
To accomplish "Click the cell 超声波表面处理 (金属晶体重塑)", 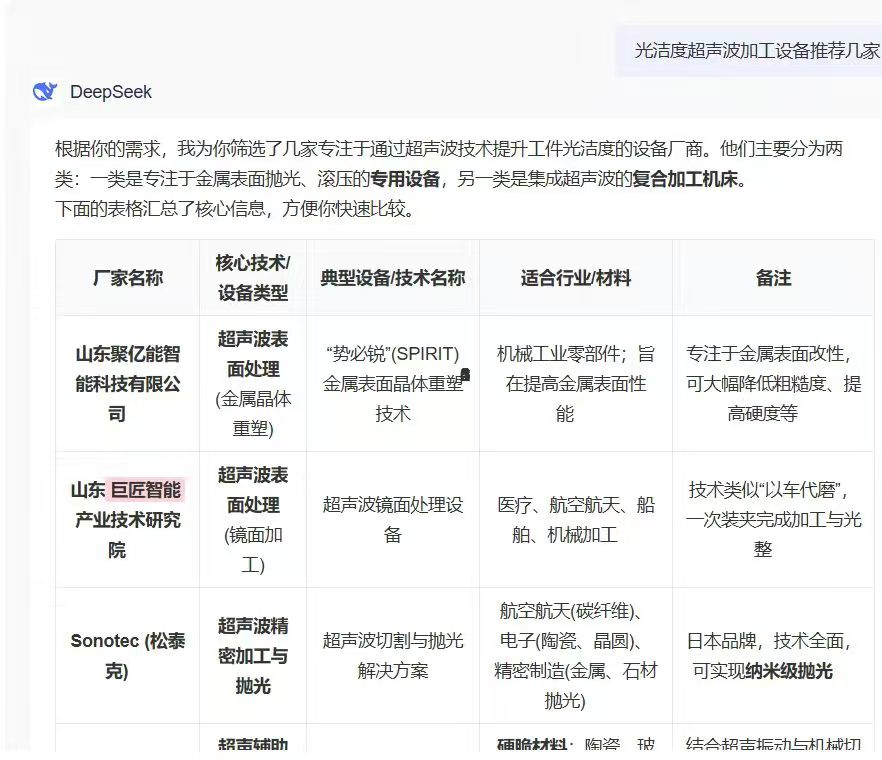I will click(253, 384).
